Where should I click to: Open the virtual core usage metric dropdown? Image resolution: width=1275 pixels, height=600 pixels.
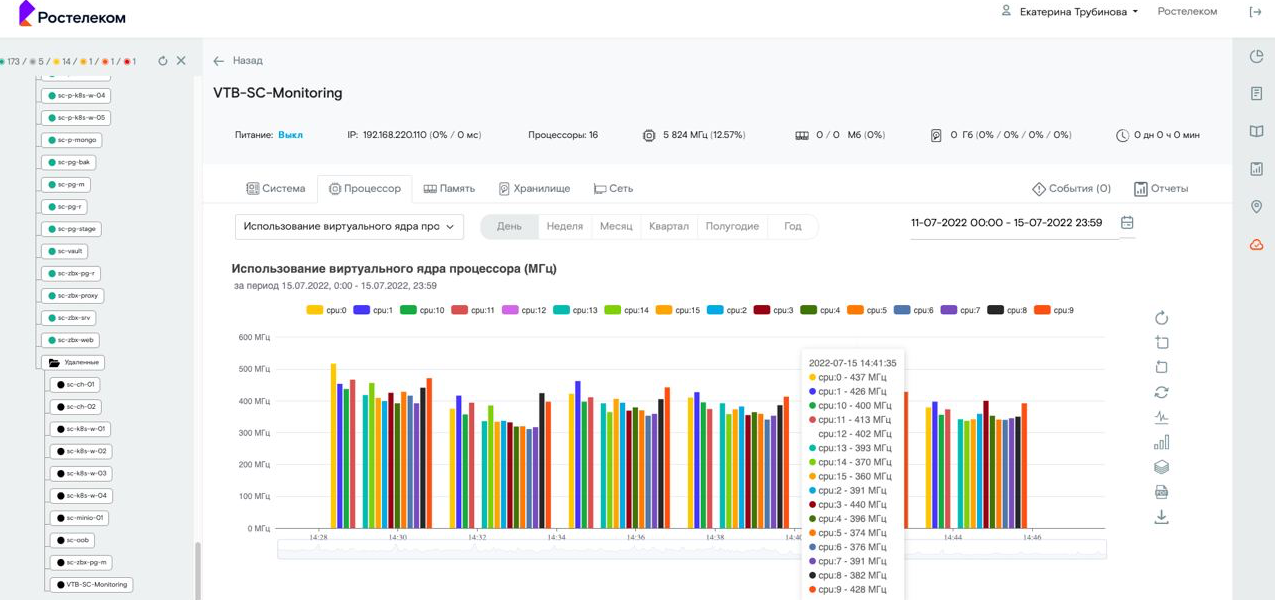tap(349, 227)
